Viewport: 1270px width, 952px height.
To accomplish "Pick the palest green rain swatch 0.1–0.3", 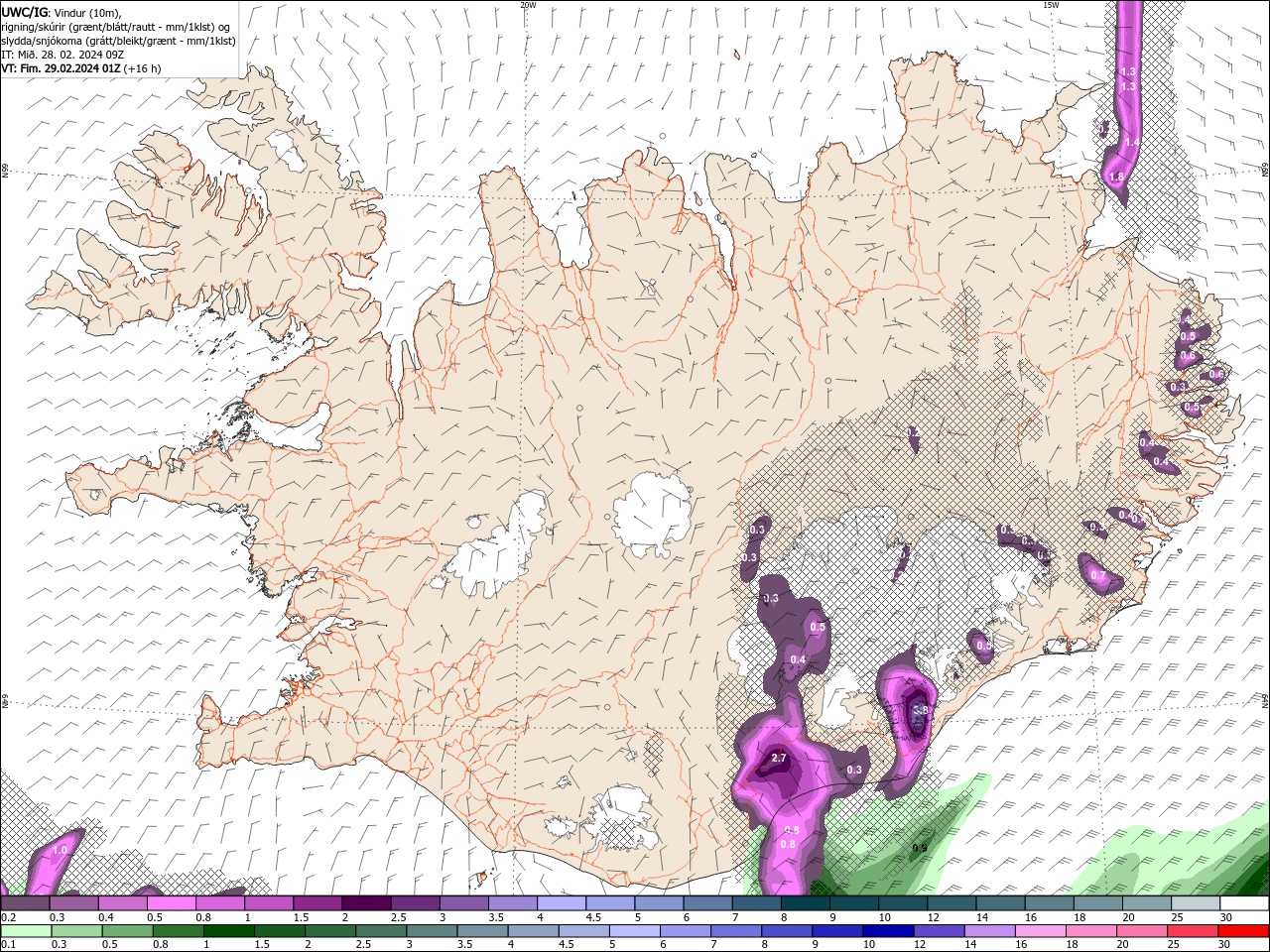I will point(25,931).
